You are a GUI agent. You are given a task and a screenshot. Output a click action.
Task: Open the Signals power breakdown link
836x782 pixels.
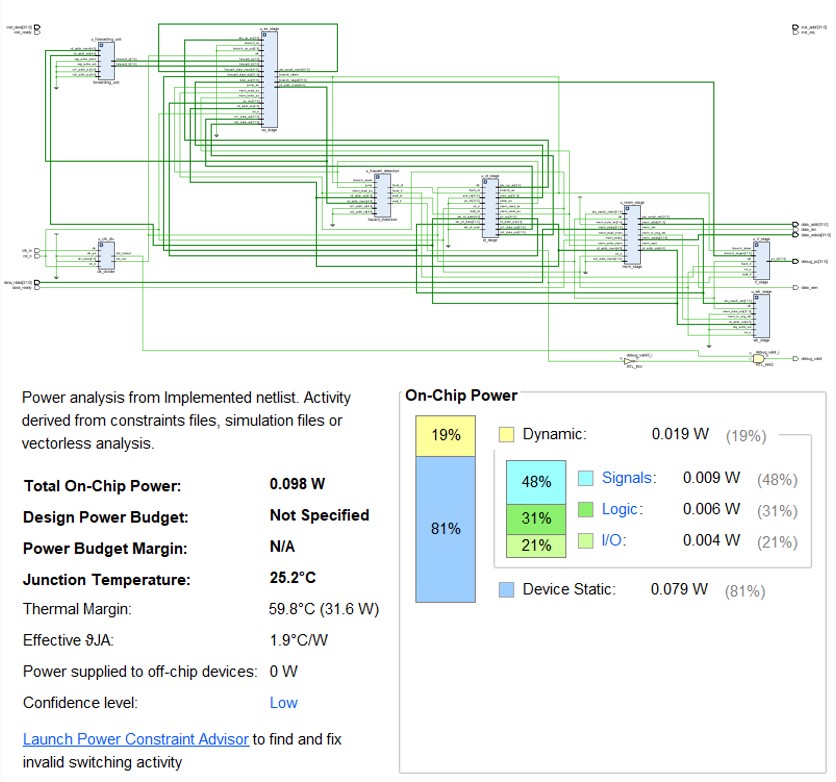627,478
